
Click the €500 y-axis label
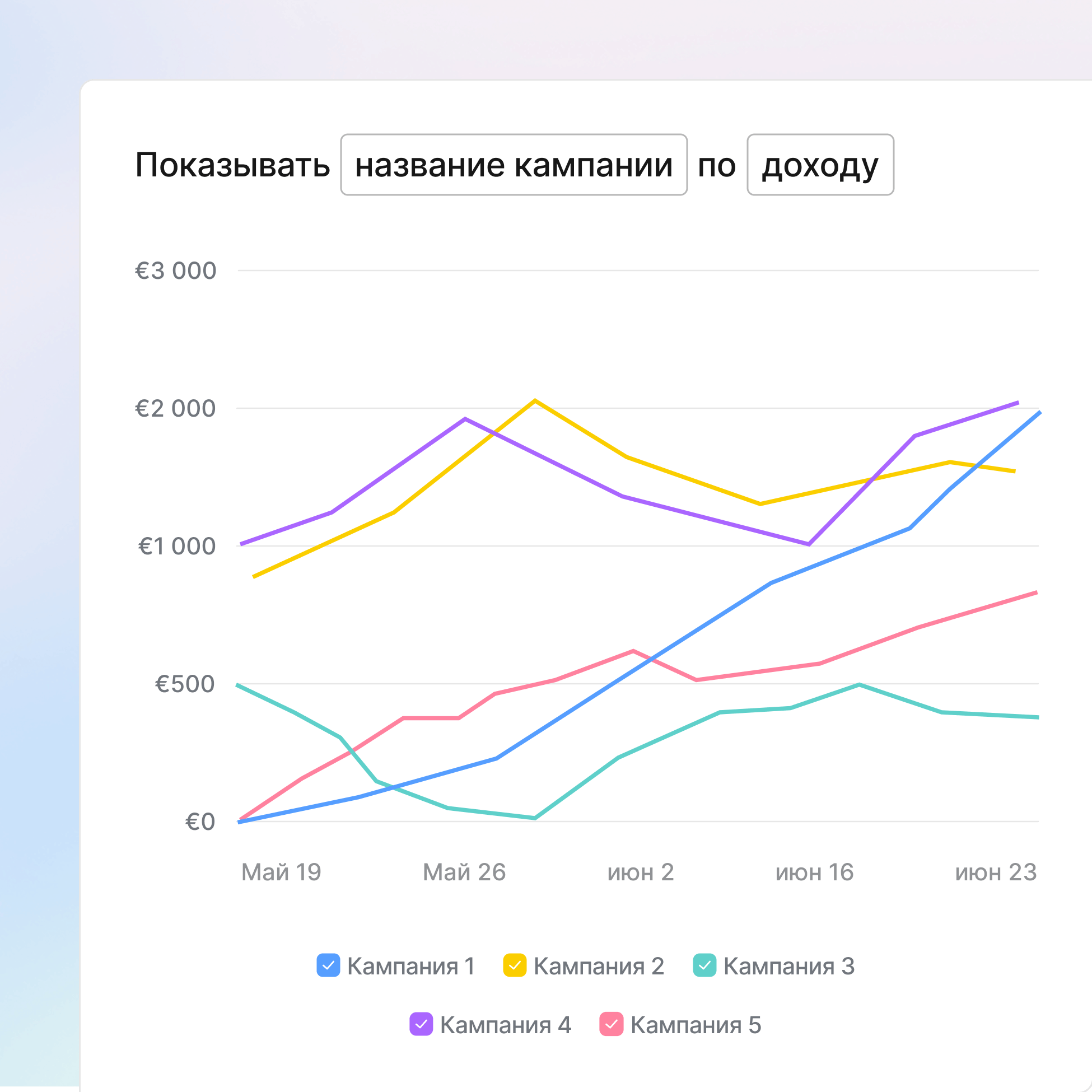185,684
